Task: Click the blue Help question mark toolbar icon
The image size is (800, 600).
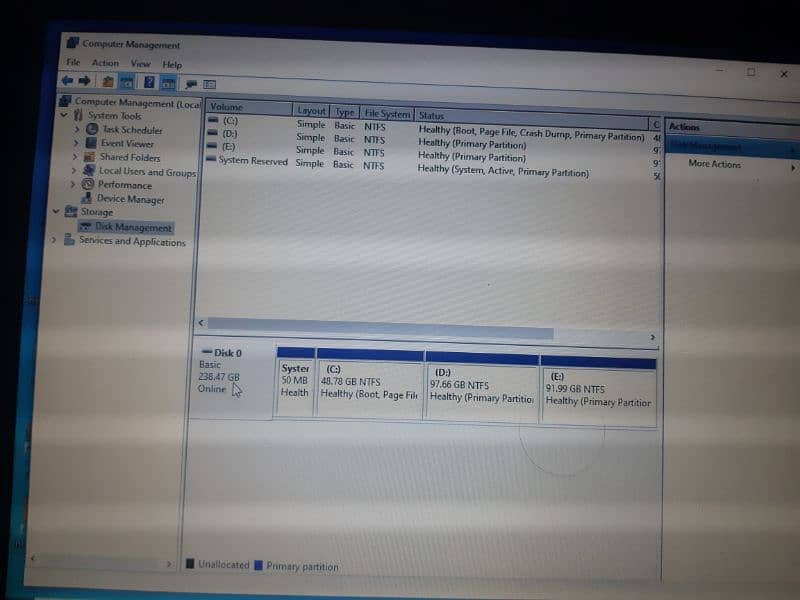Action: click(149, 82)
